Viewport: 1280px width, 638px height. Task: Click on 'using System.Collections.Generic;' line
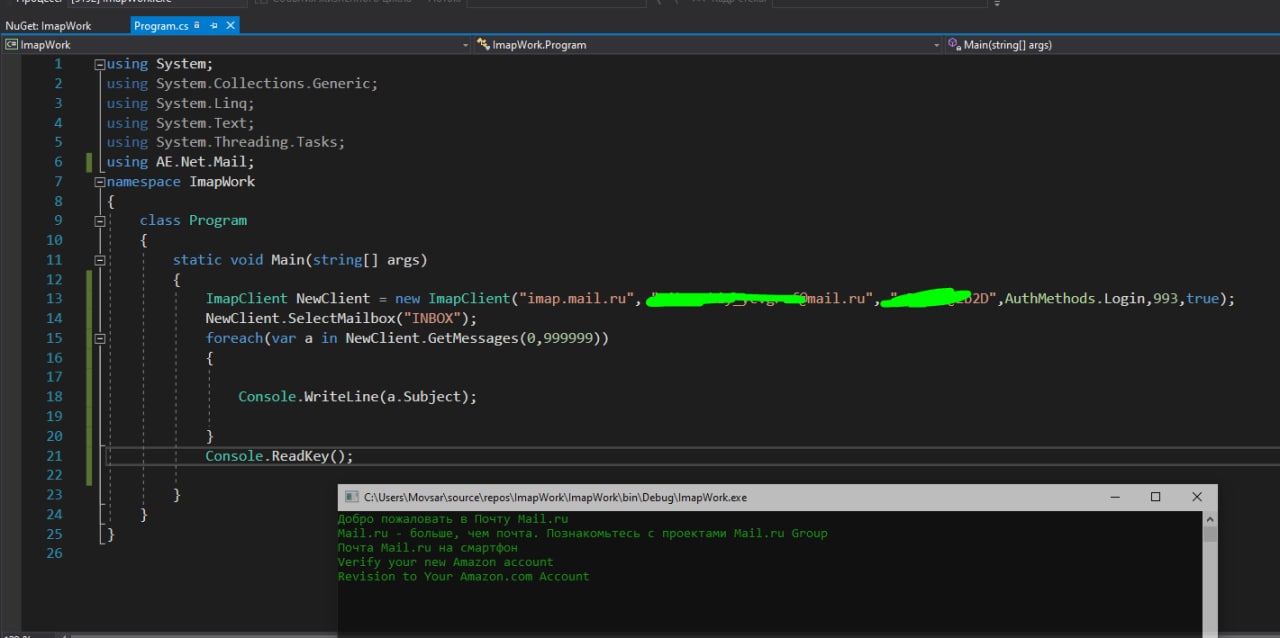click(x=242, y=84)
